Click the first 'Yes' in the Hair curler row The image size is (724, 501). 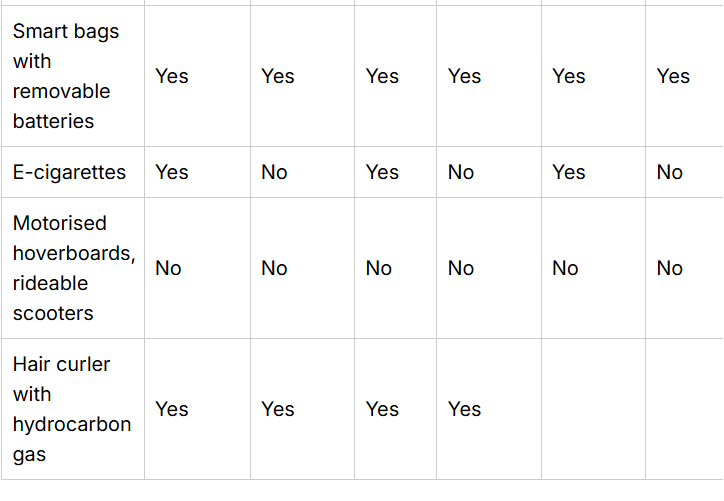click(x=171, y=409)
